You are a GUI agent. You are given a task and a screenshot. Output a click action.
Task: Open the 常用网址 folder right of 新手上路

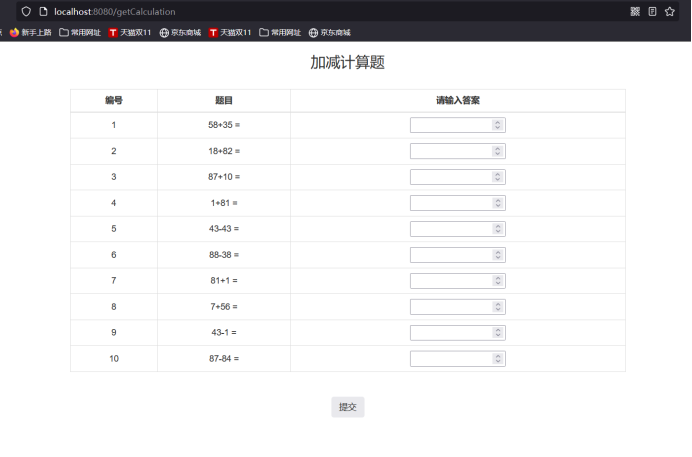80,32
